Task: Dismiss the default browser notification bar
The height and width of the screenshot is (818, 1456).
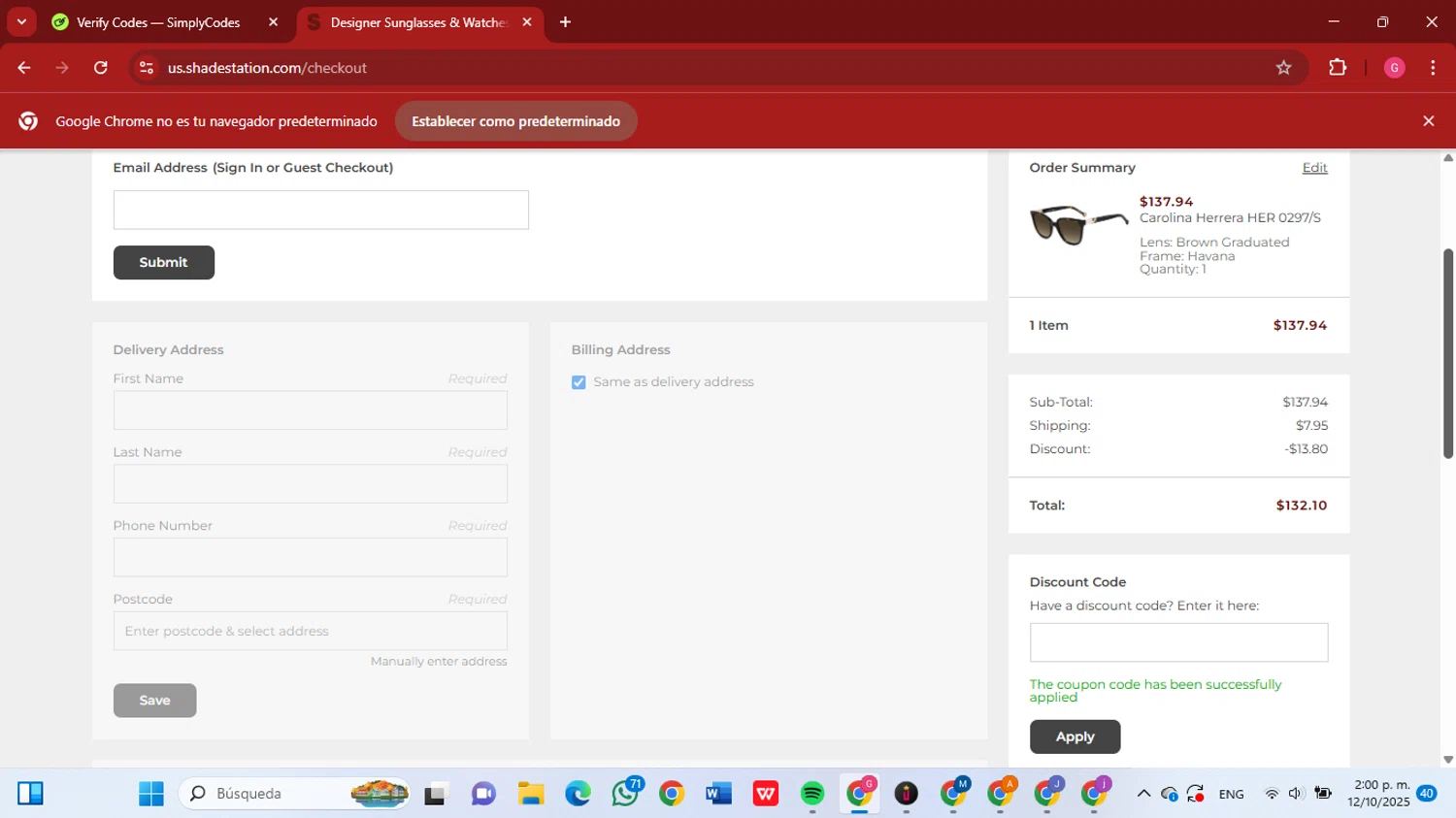Action: pyautogui.click(x=1428, y=121)
